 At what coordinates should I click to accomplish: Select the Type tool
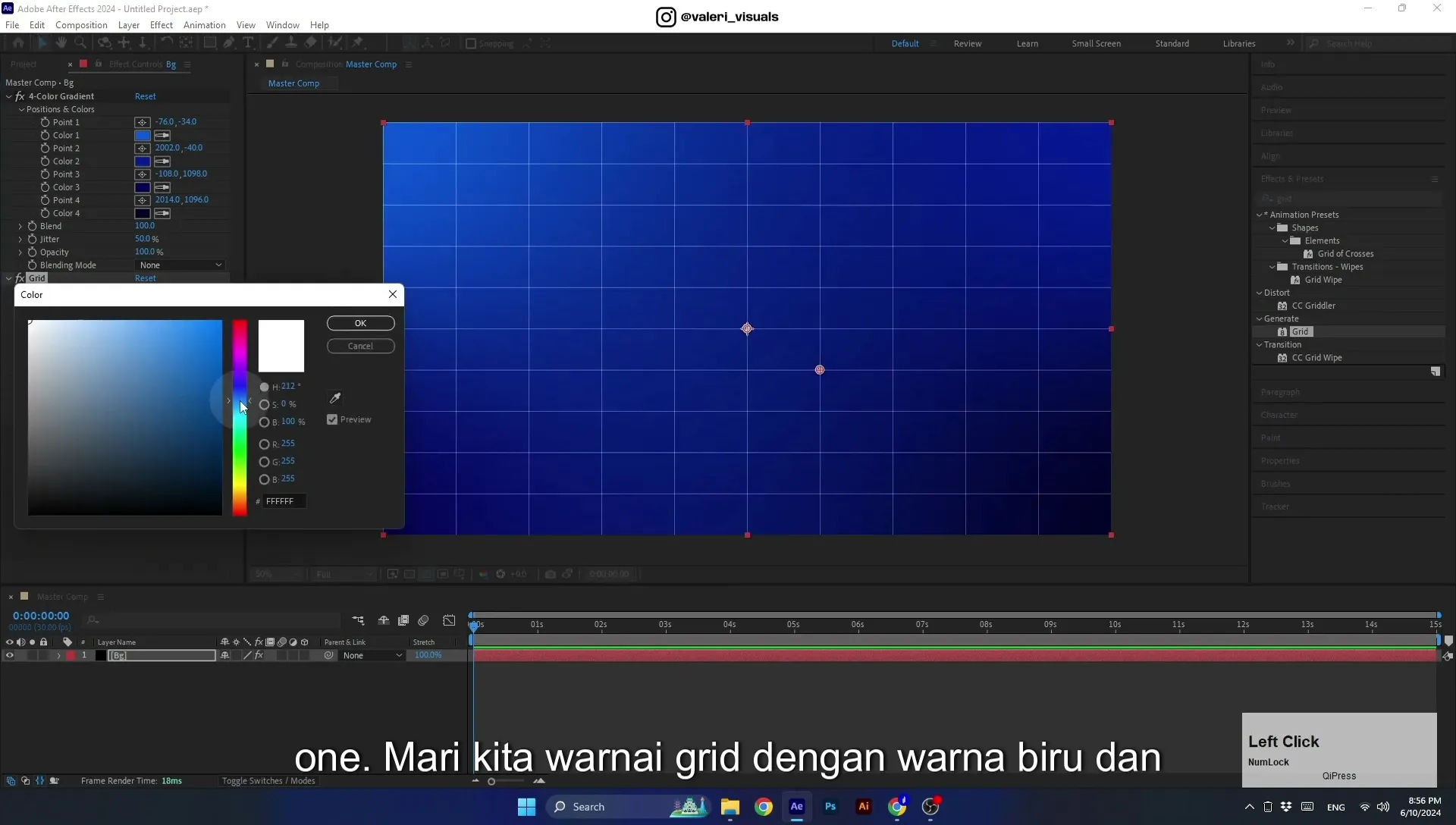point(248,43)
